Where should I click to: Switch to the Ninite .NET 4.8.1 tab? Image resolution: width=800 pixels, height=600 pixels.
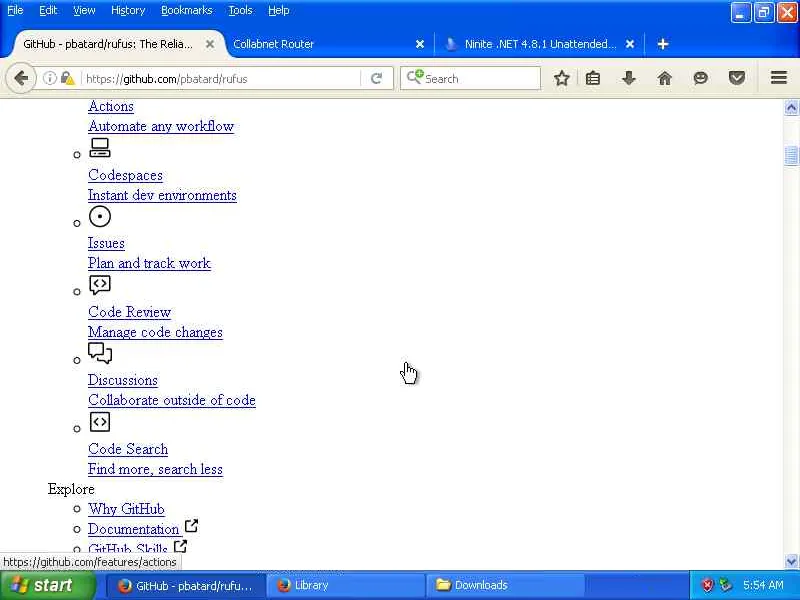pyautogui.click(x=540, y=44)
